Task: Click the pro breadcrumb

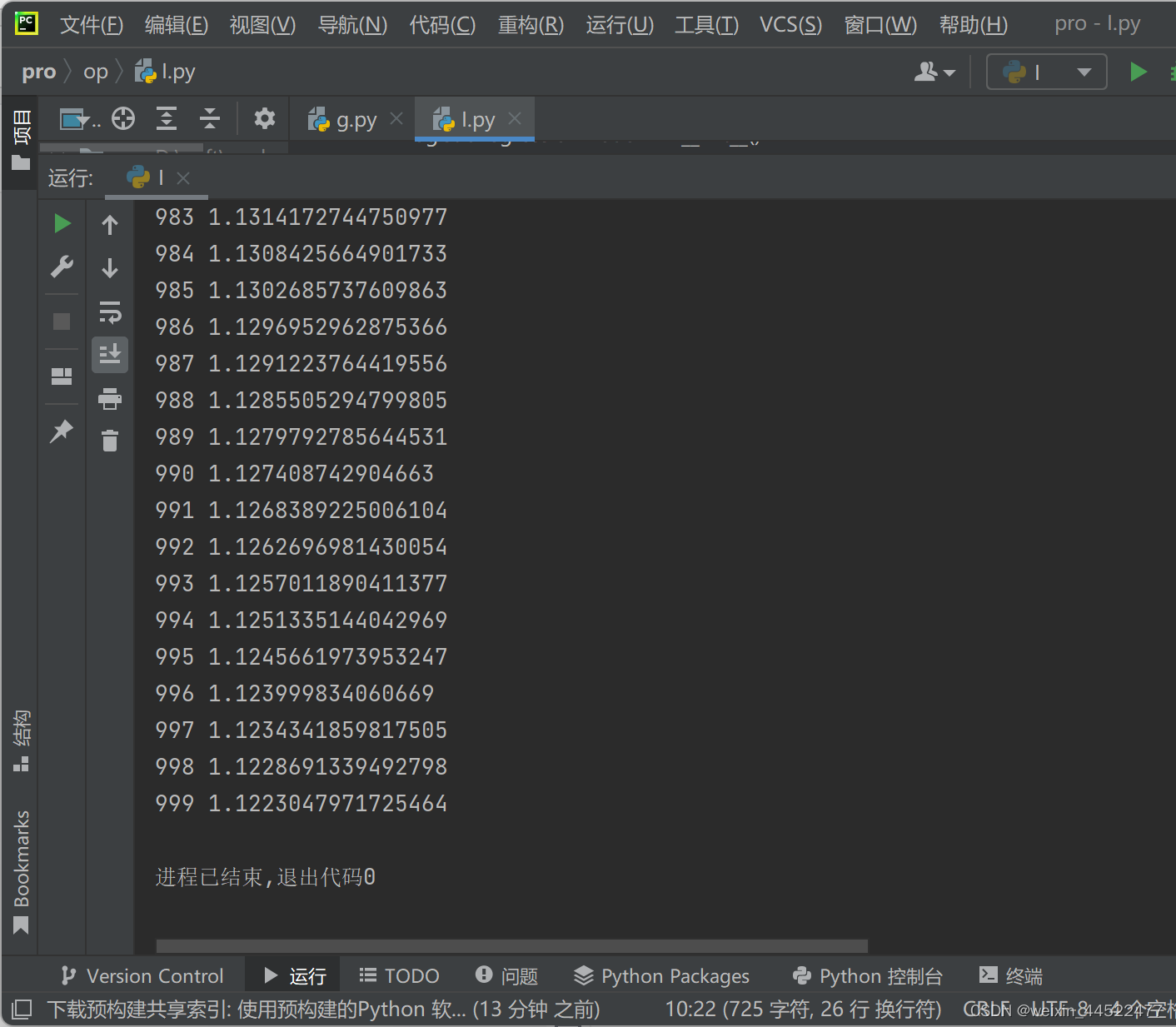Action: pyautogui.click(x=38, y=72)
